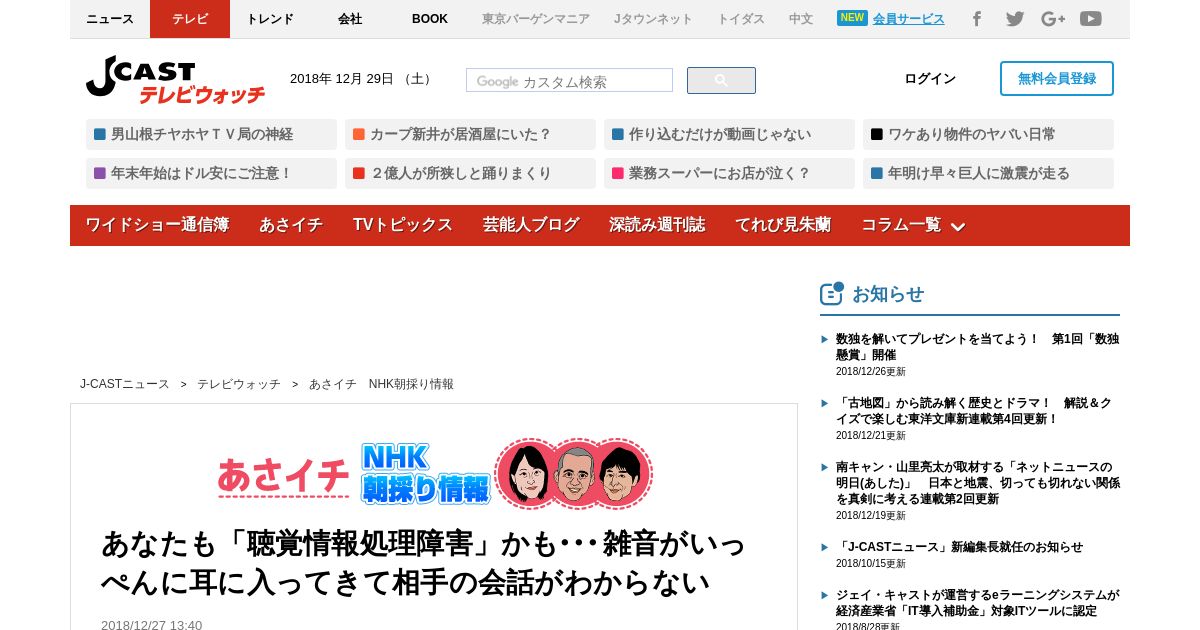Image resolution: width=1200 pixels, height=630 pixels.
Task: Open TVトピックス menu item
Action: [402, 225]
